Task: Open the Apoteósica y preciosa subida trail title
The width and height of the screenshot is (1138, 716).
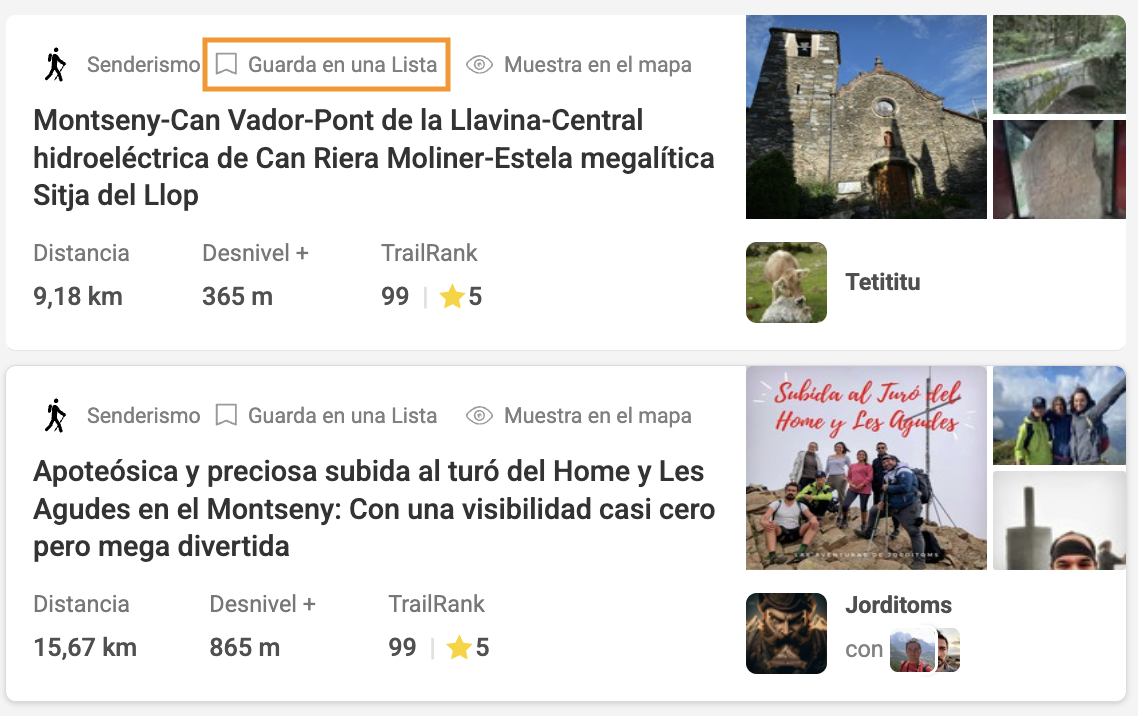Action: (x=374, y=509)
